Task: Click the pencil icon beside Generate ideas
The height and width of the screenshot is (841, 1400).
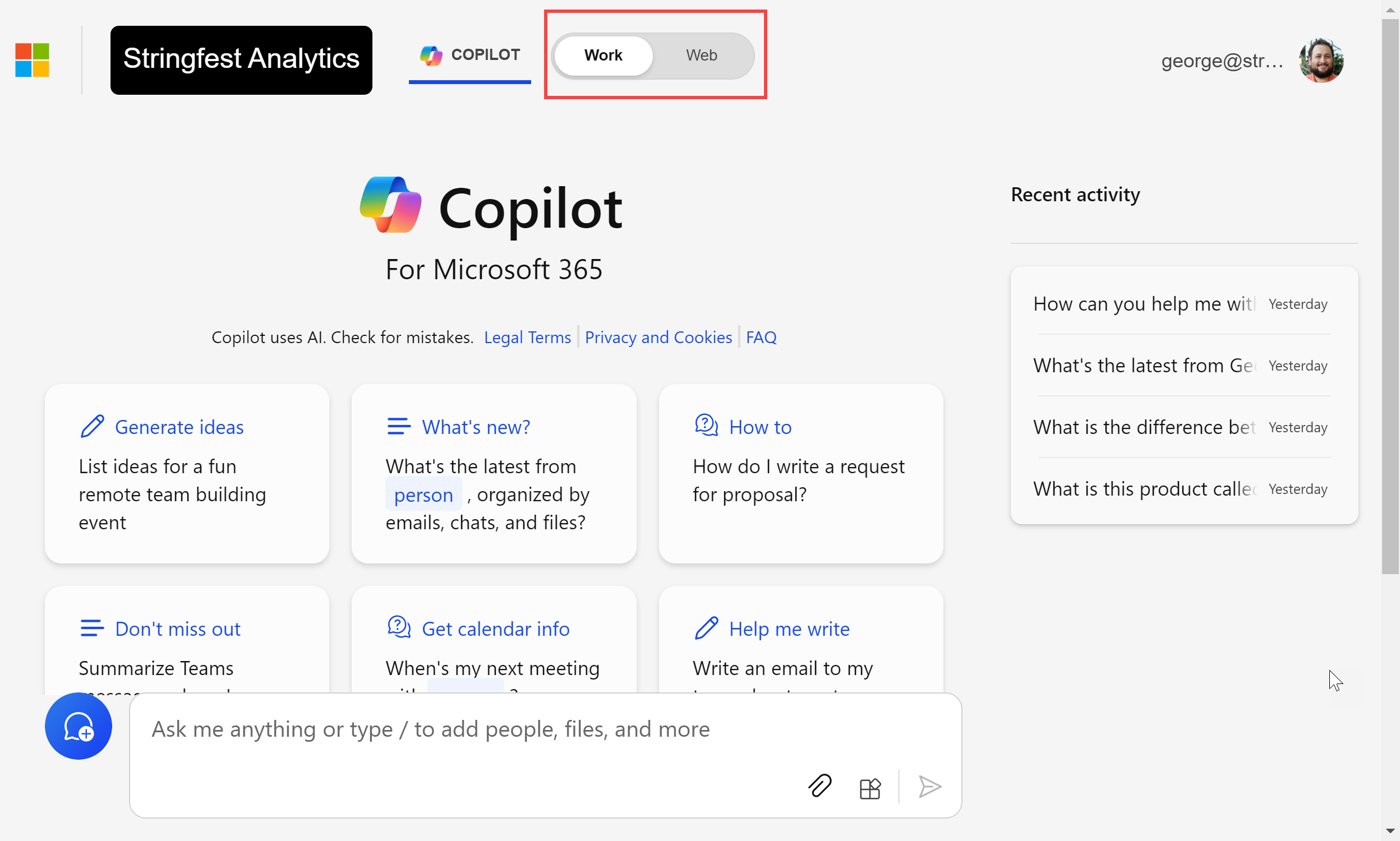Action: [x=93, y=427]
